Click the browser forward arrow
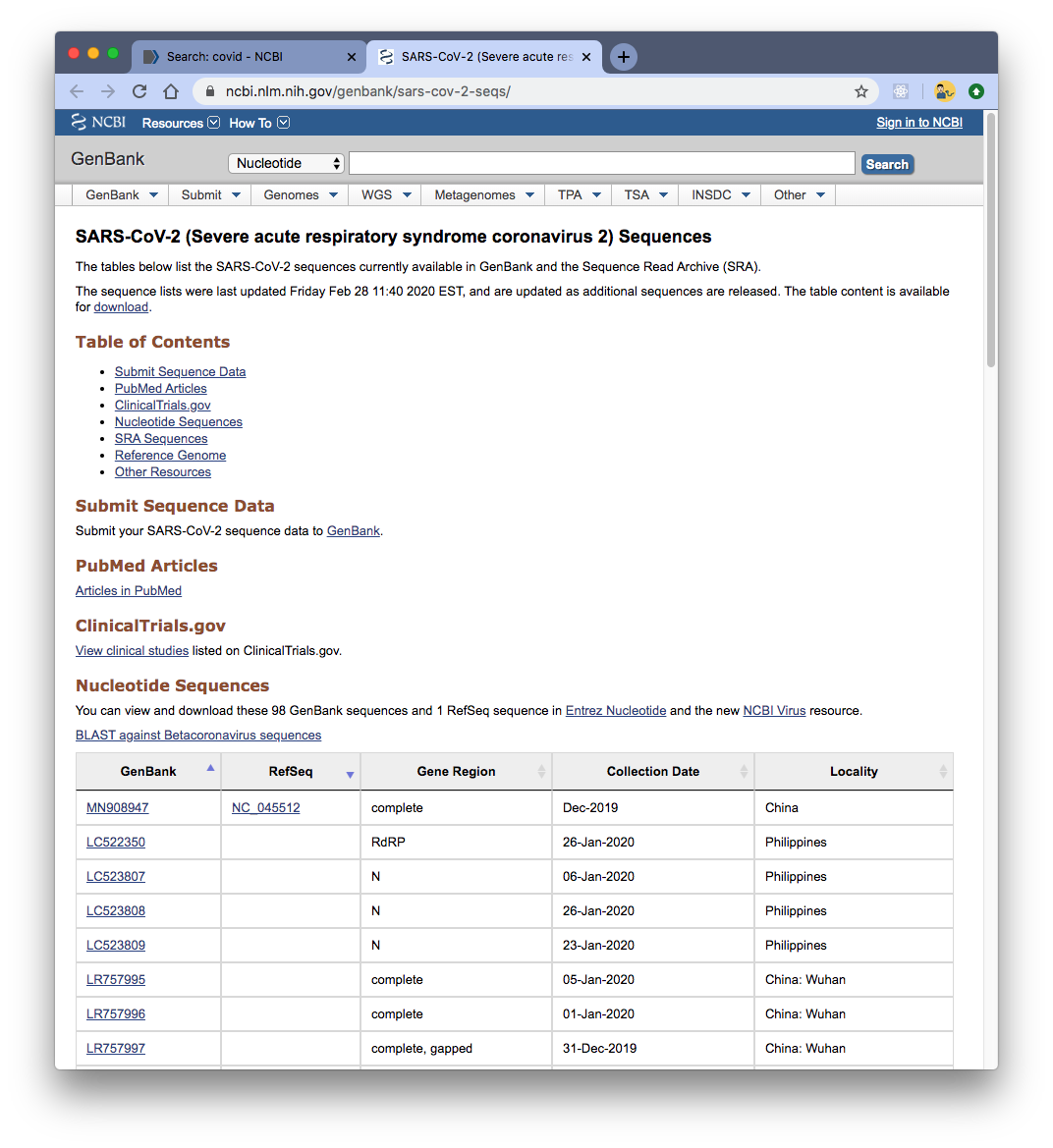The width and height of the screenshot is (1053, 1148). (x=108, y=91)
